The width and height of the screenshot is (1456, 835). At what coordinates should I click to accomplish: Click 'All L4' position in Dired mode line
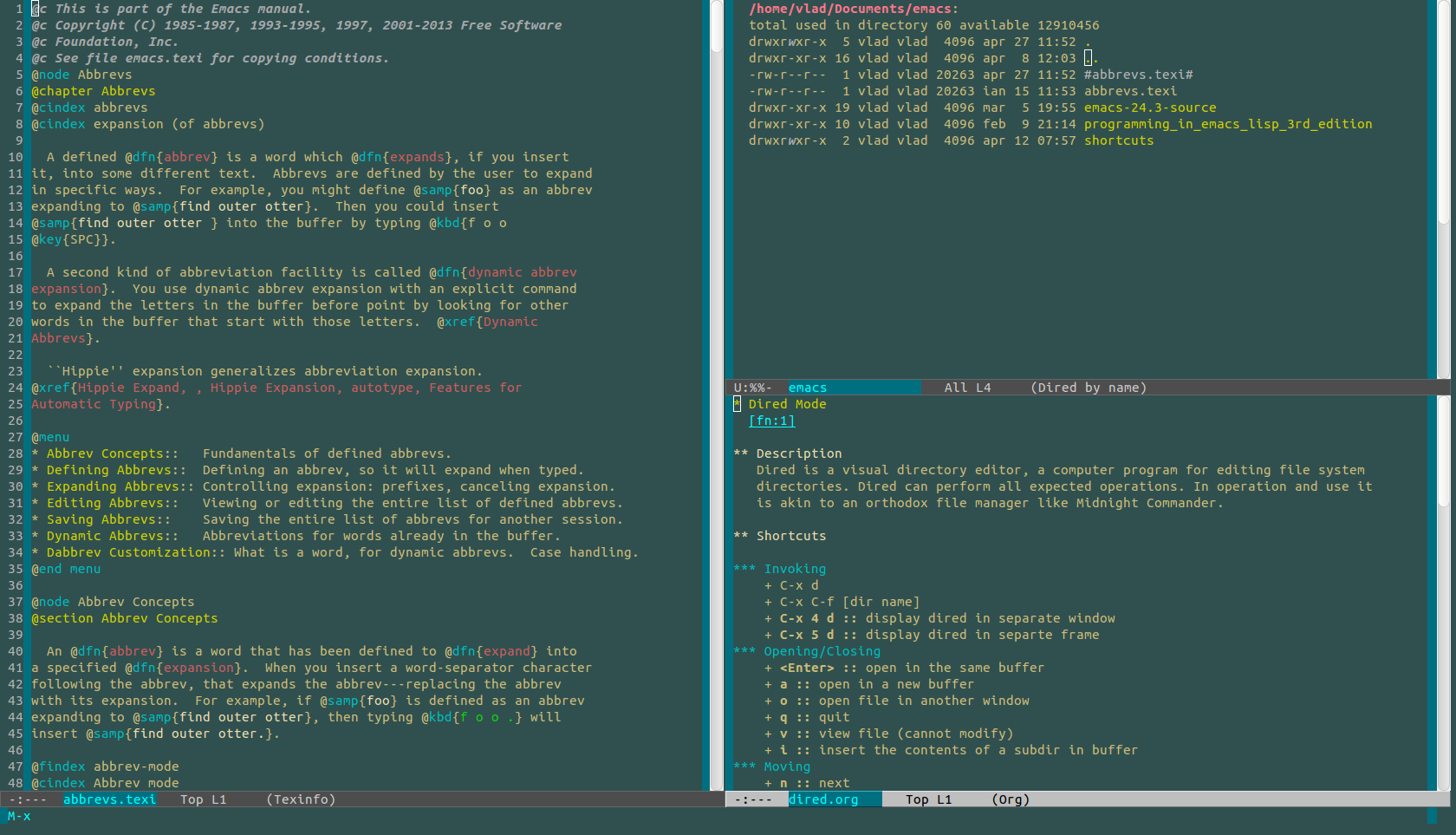click(967, 388)
